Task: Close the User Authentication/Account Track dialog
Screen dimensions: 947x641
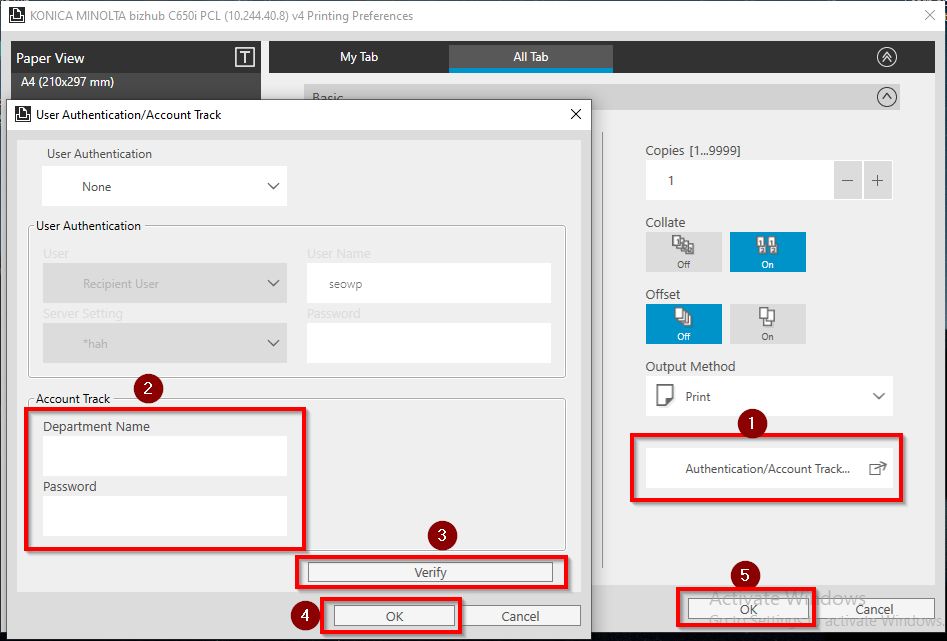Action: (575, 114)
